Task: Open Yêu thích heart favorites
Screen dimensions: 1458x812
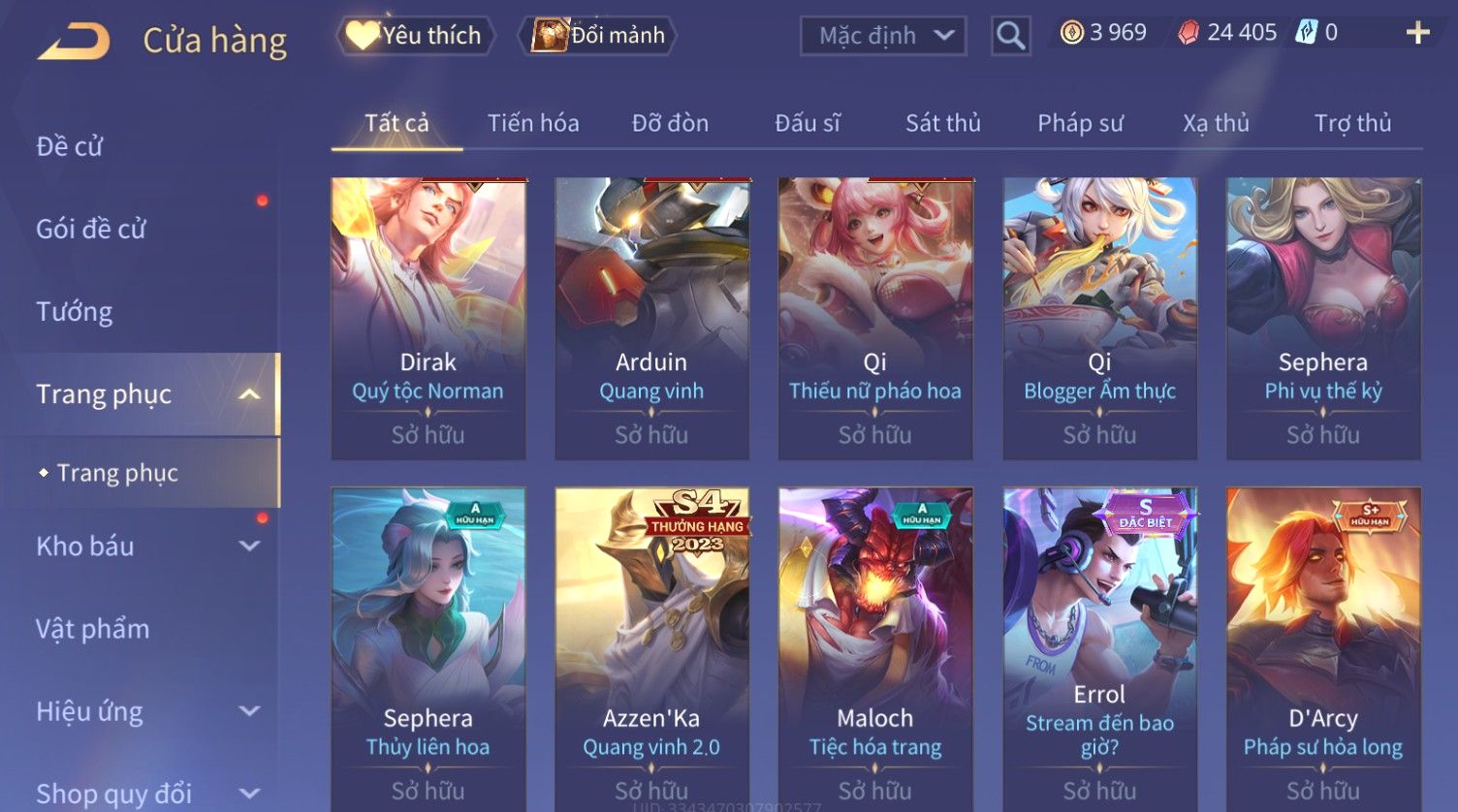Action: [416, 36]
